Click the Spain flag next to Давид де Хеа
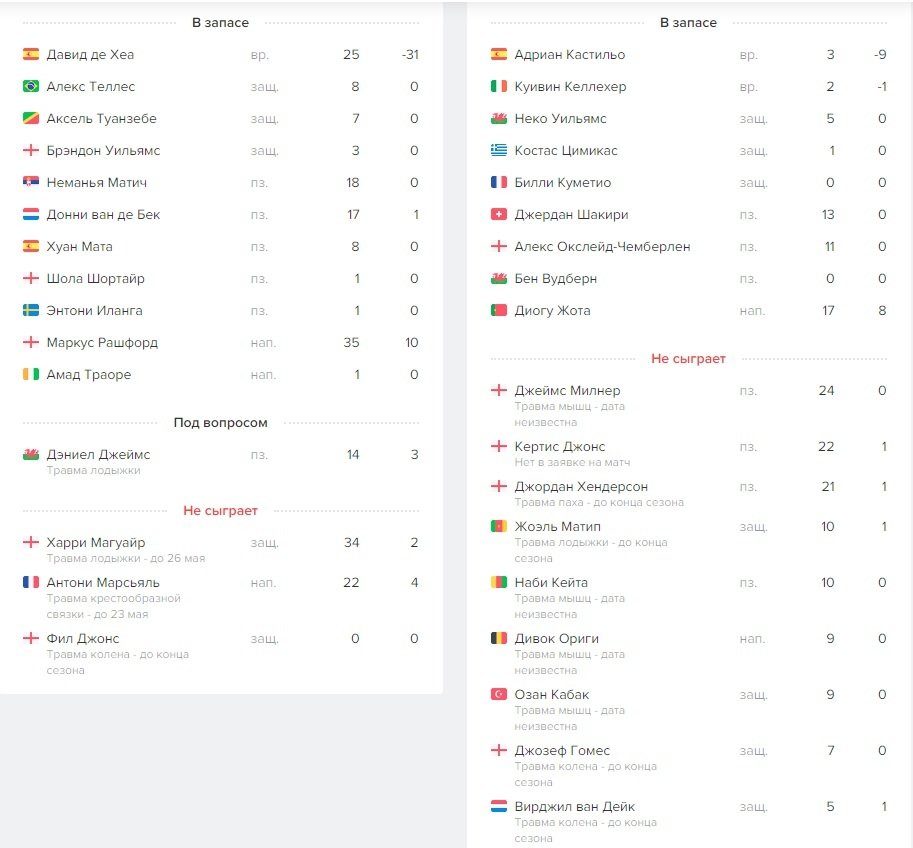 (x=31, y=55)
